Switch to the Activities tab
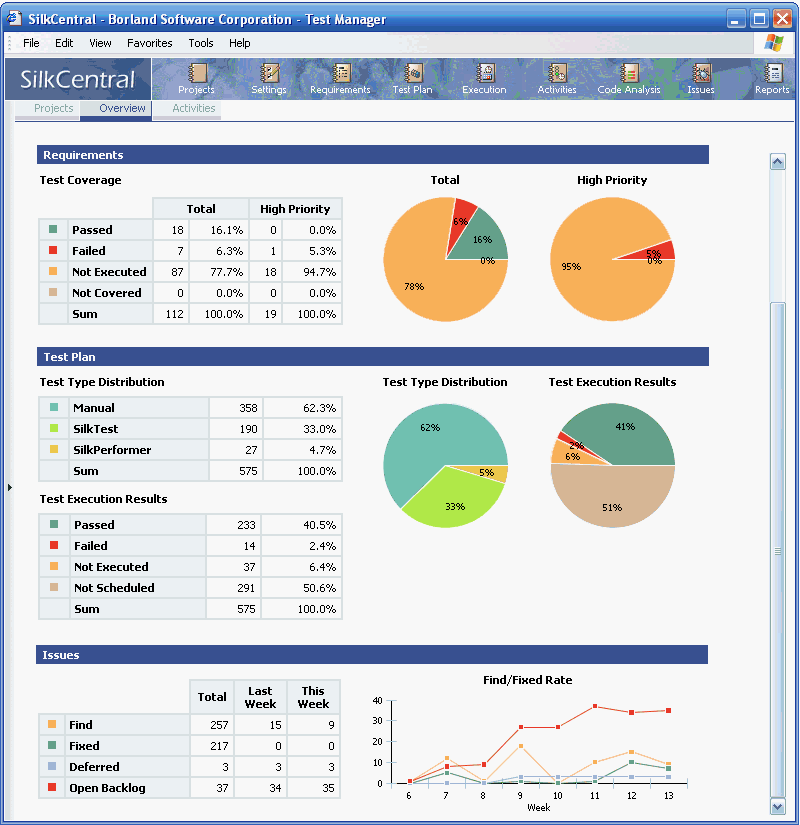The width and height of the screenshot is (800, 825). [x=193, y=108]
